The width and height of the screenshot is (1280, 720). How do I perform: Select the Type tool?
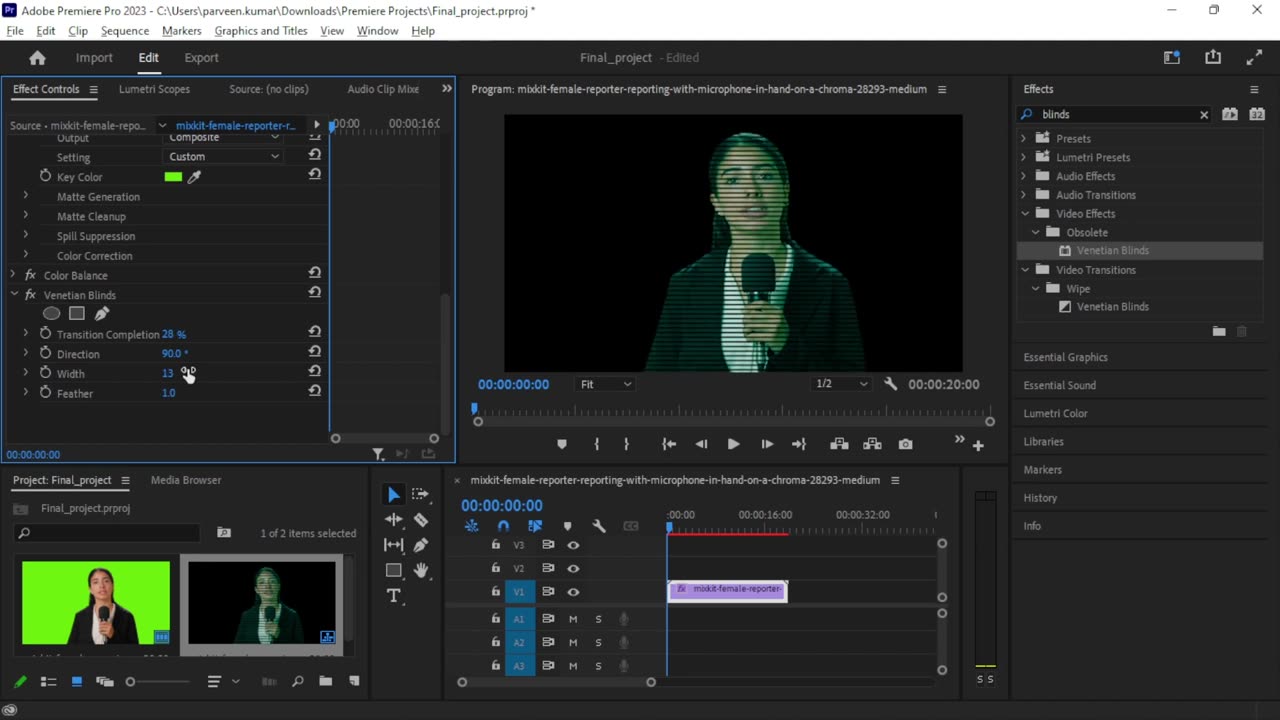(x=393, y=596)
